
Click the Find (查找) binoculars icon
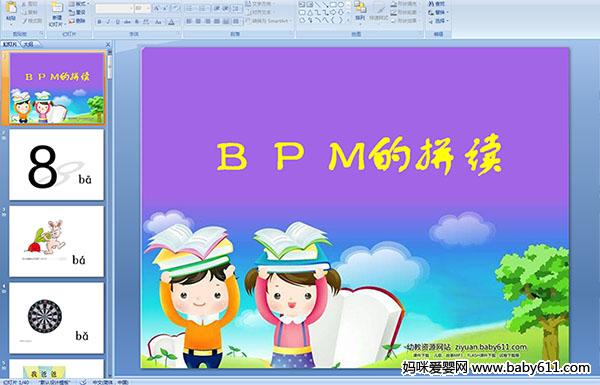[431, 4]
